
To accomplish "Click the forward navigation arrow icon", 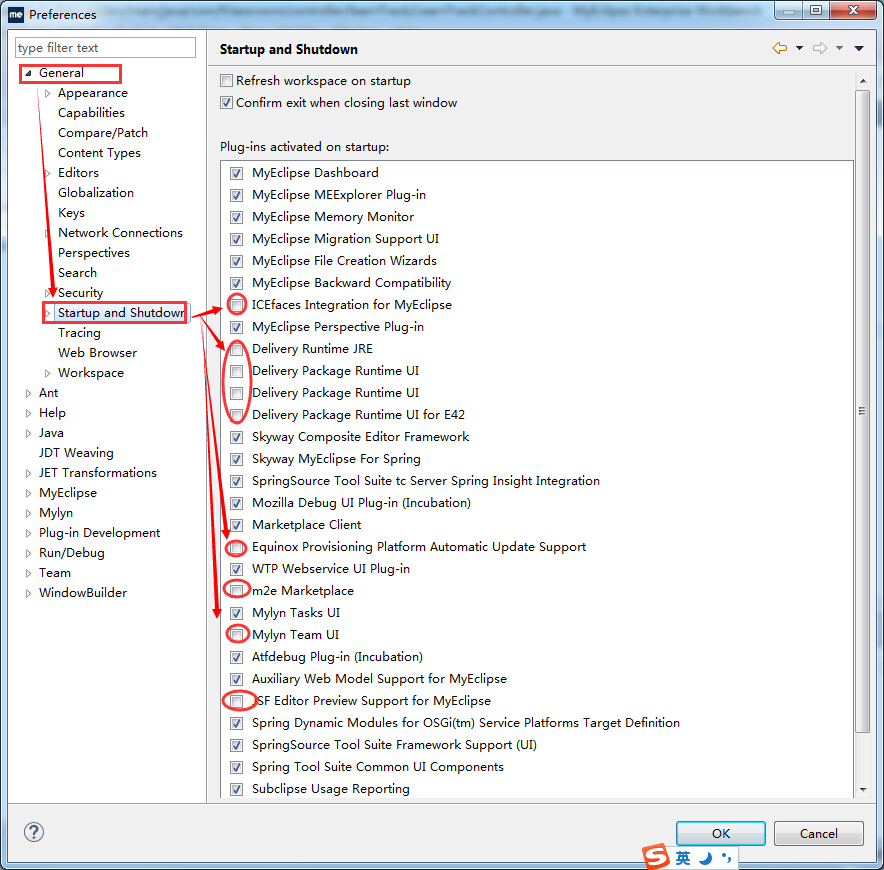I will 820,48.
